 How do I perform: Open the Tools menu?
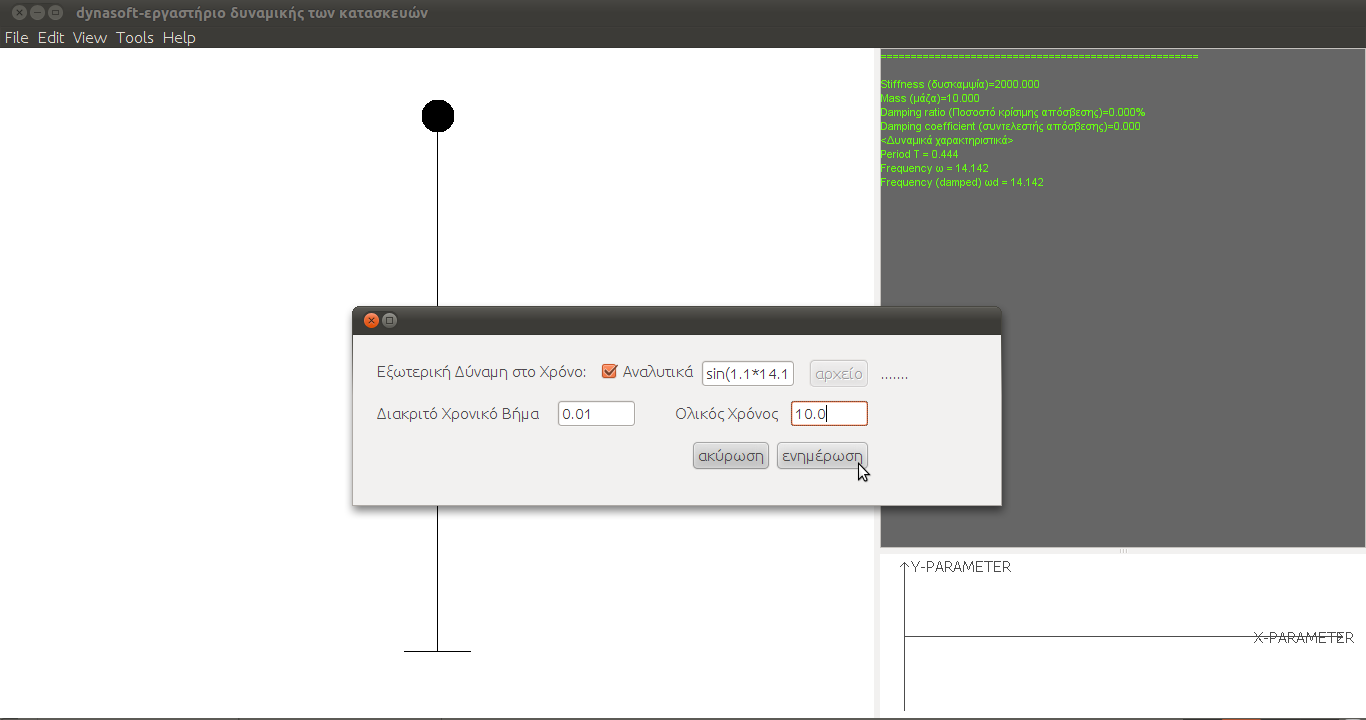pyautogui.click(x=135, y=37)
